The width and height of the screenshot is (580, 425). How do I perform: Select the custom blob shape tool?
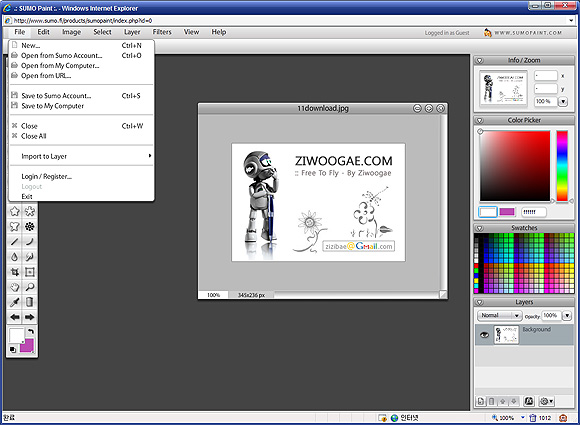[14, 226]
